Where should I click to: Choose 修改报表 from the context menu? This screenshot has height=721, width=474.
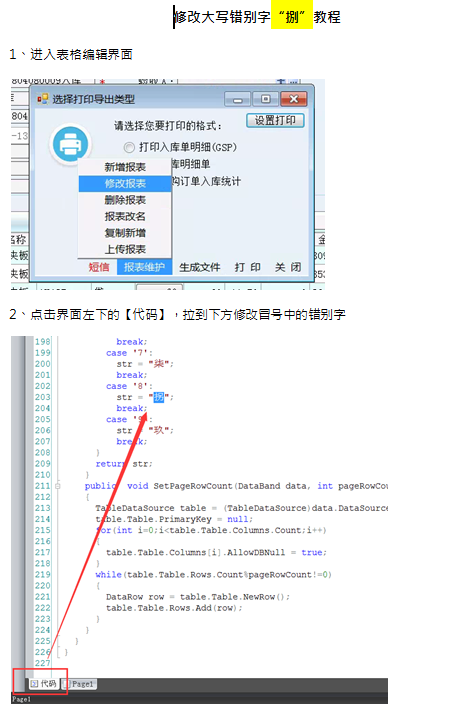pos(125,183)
